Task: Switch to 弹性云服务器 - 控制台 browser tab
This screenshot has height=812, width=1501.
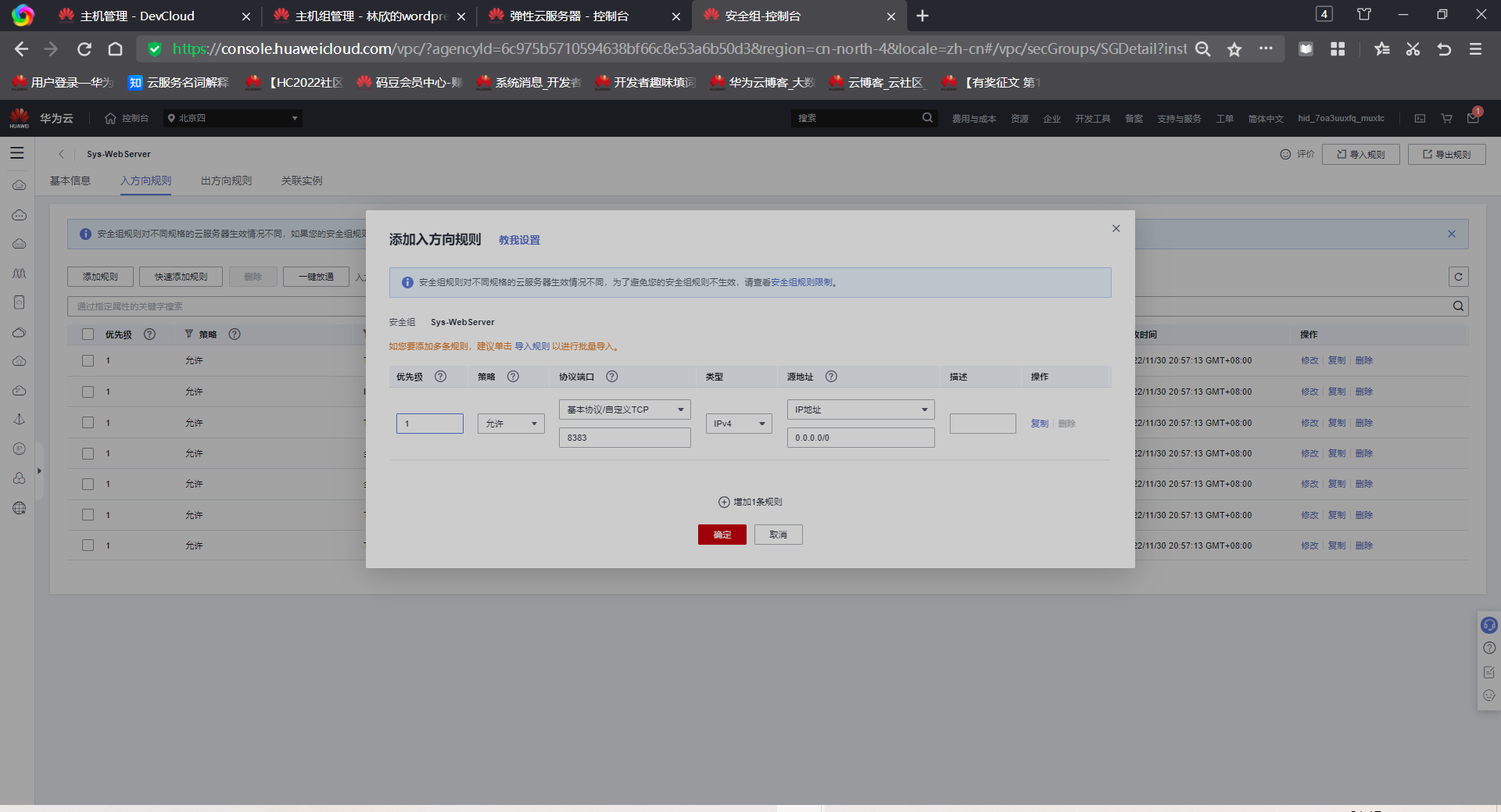Action: [x=583, y=16]
